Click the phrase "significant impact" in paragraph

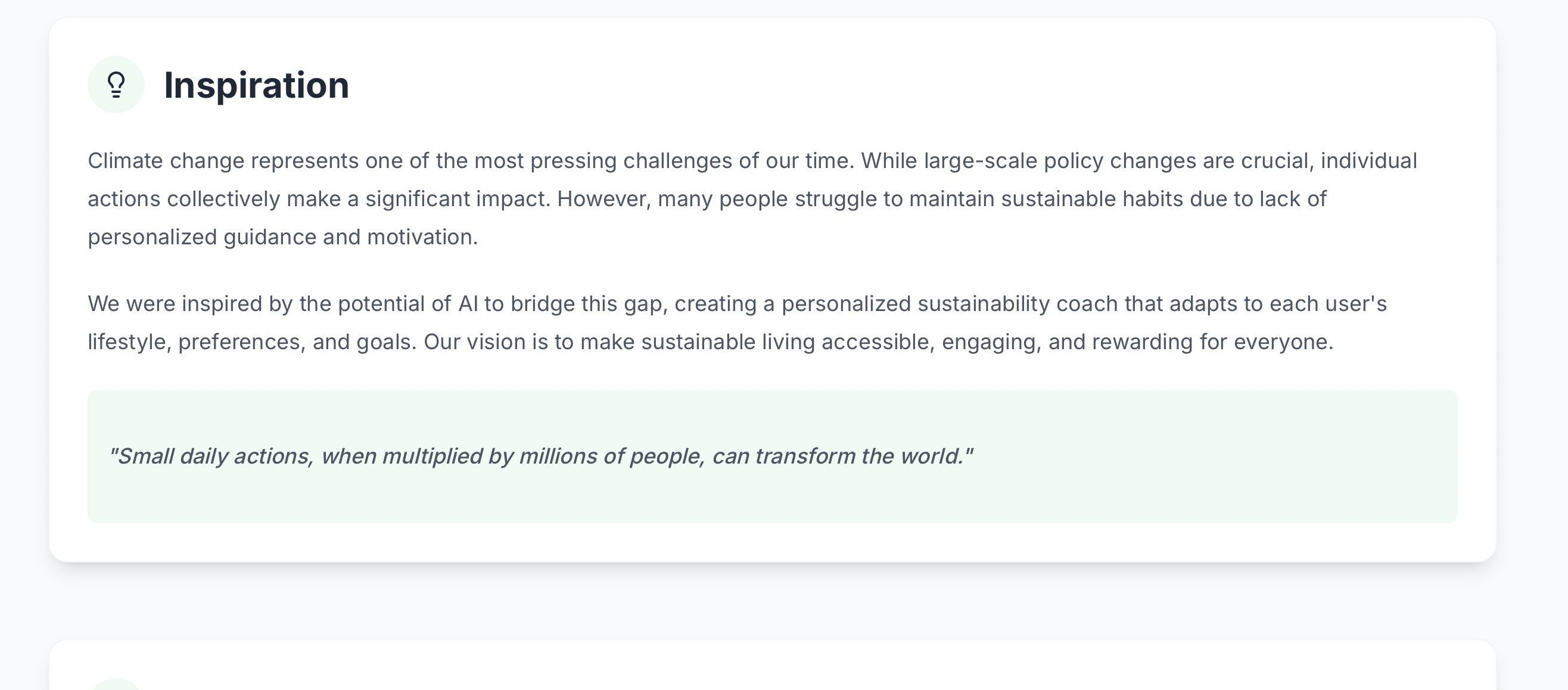tap(457, 199)
